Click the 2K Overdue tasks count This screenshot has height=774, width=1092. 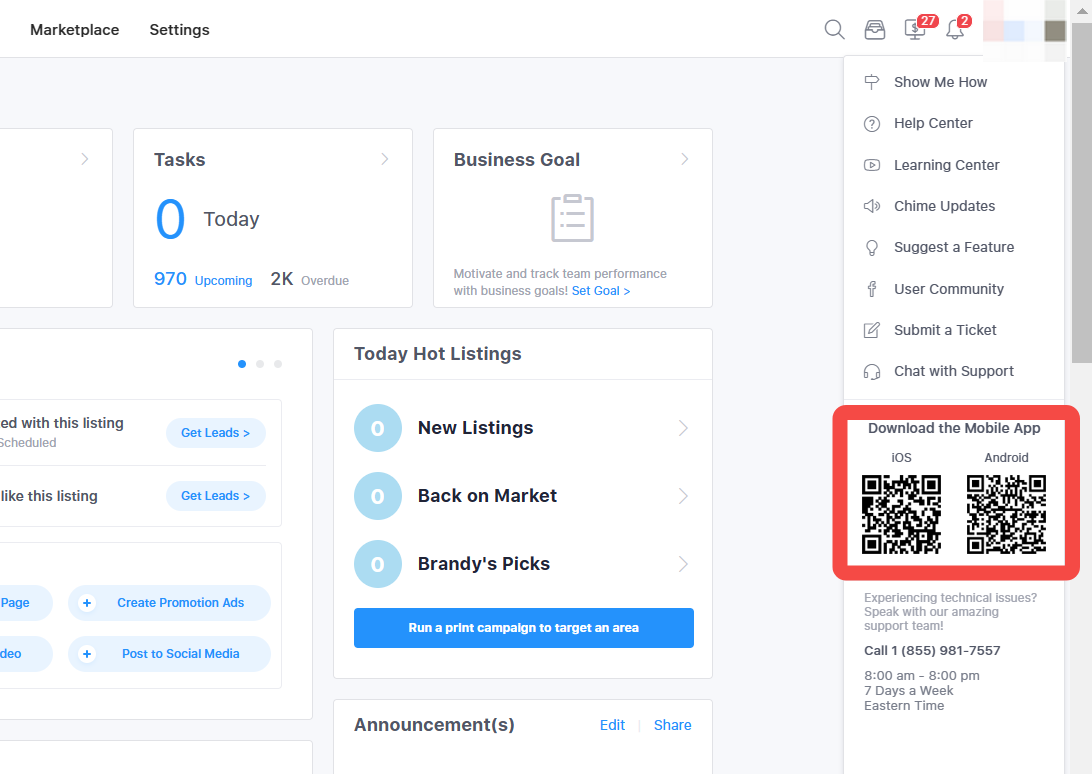pos(310,280)
